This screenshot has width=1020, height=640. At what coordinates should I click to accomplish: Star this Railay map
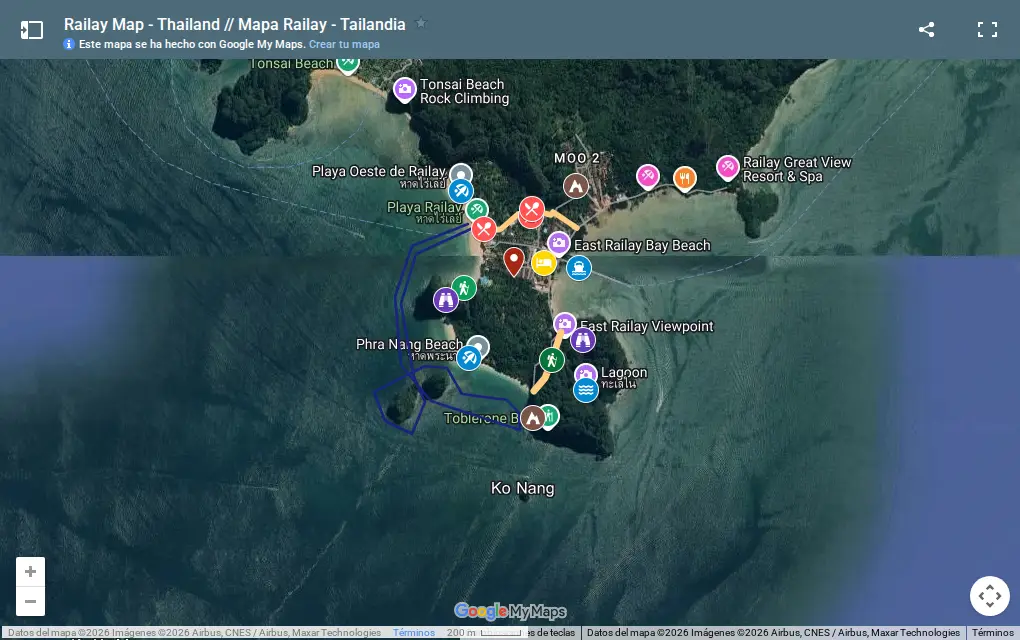click(x=422, y=23)
